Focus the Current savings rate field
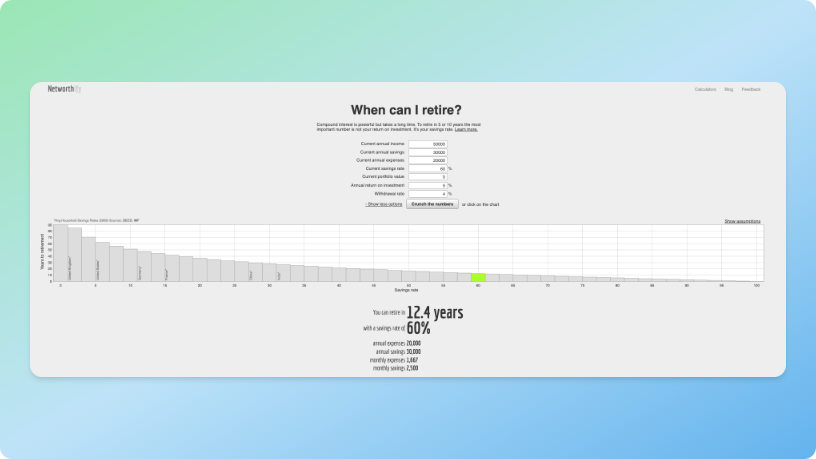The width and height of the screenshot is (816, 459). coord(428,169)
